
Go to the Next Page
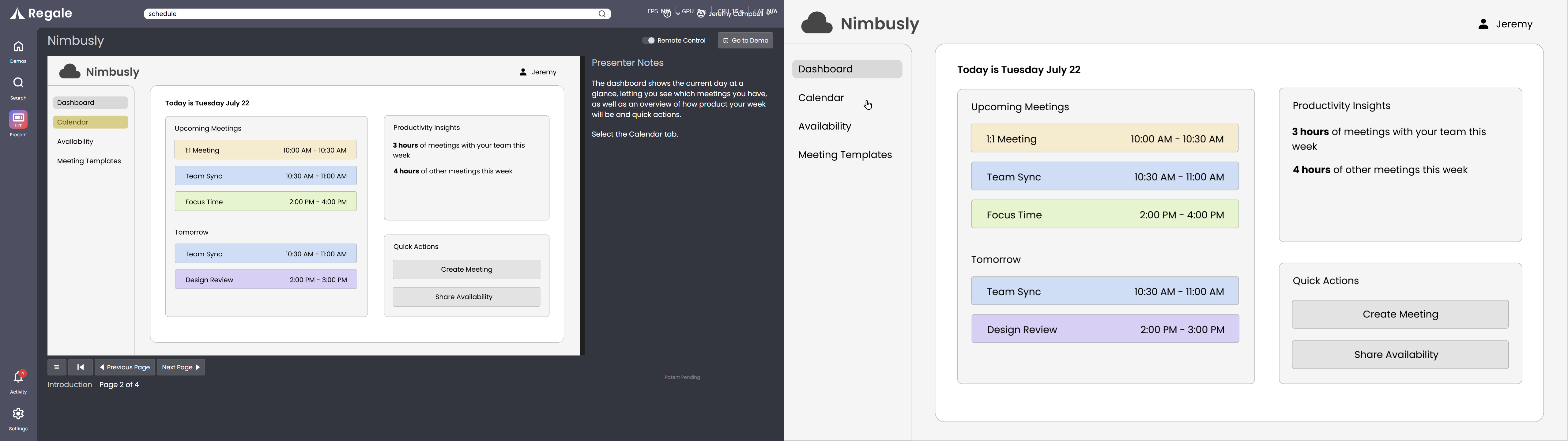tap(181, 367)
